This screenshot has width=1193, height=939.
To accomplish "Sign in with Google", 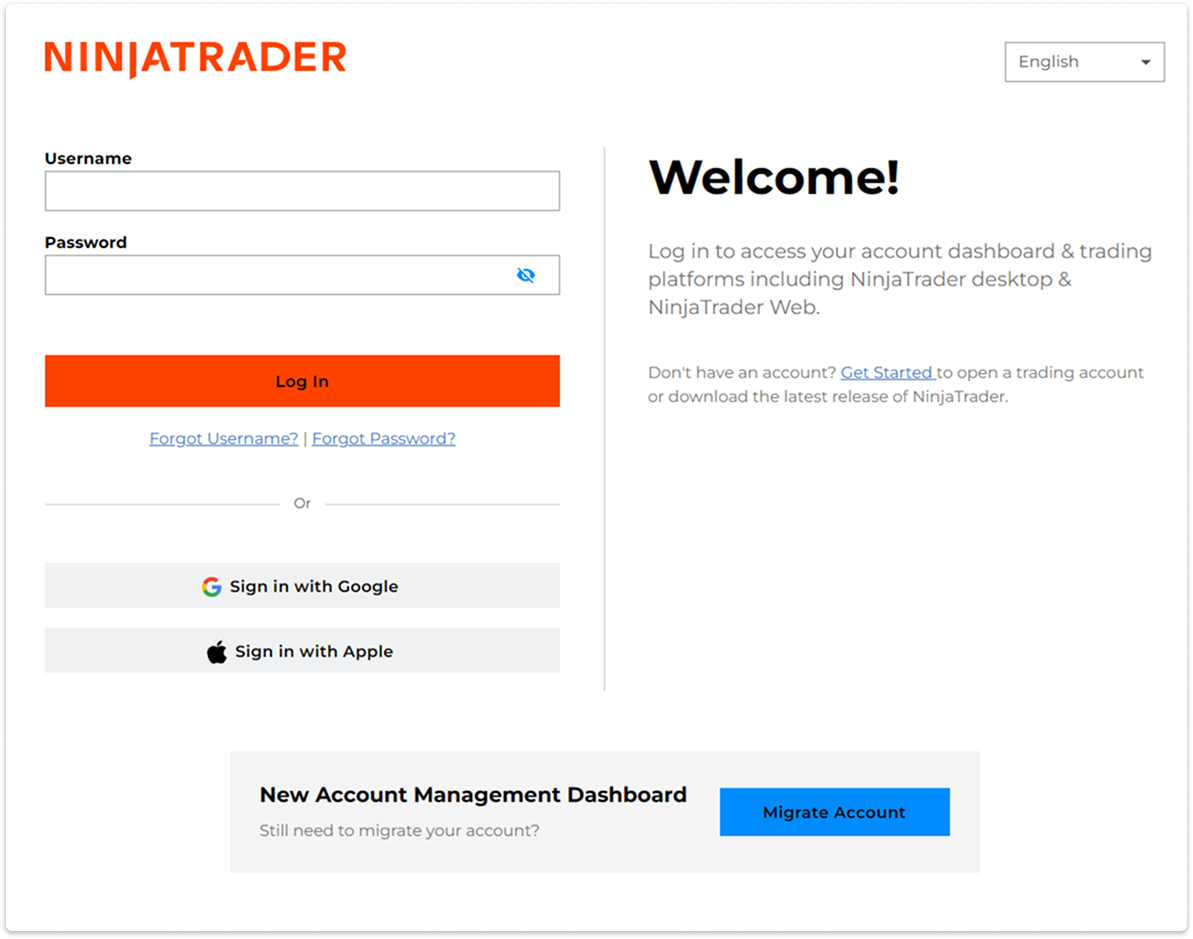I will 302,586.
